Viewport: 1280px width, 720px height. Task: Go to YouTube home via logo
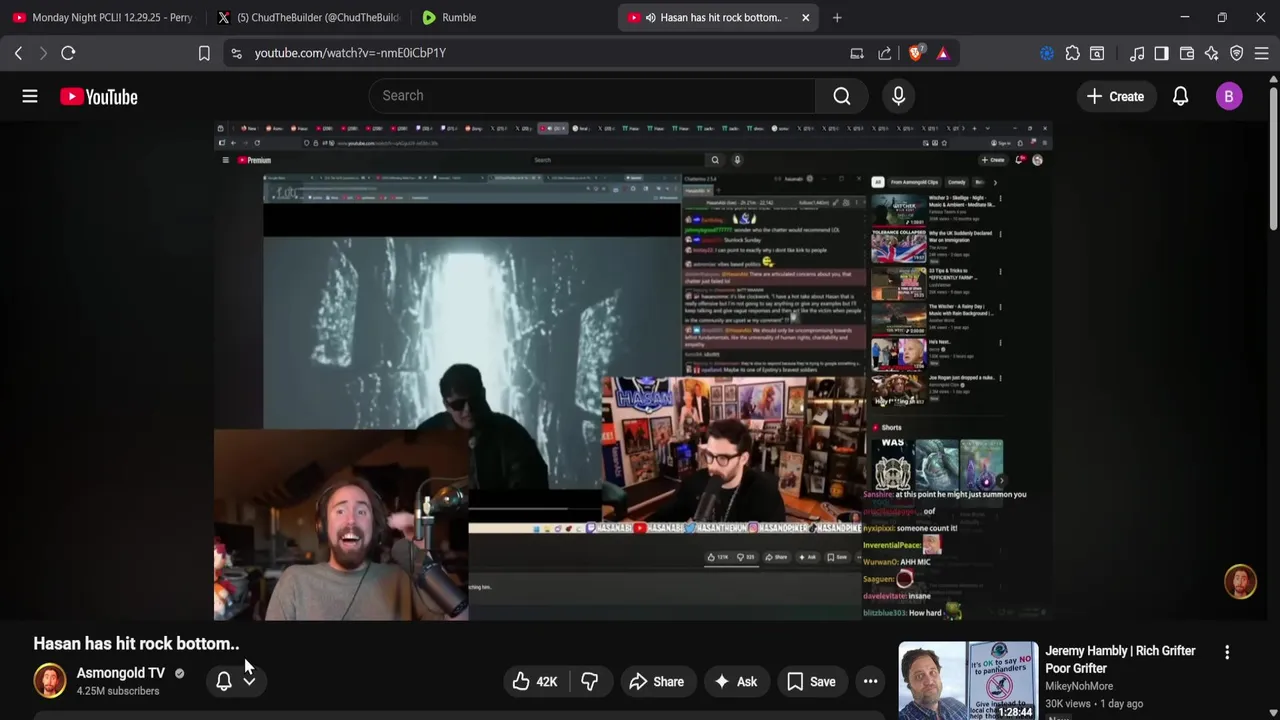point(98,96)
